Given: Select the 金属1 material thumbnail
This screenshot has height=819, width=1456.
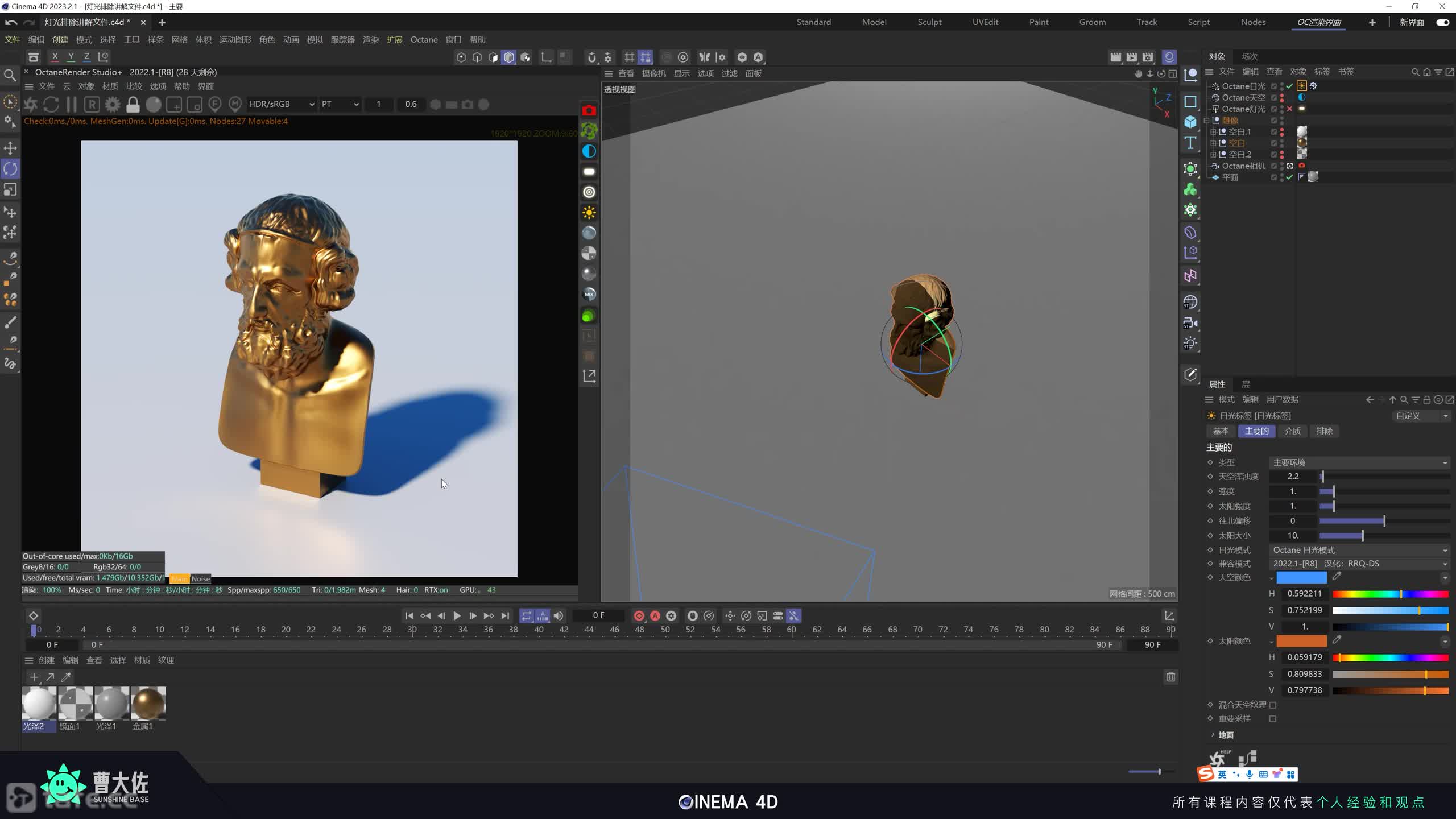Looking at the screenshot, I should click(148, 704).
